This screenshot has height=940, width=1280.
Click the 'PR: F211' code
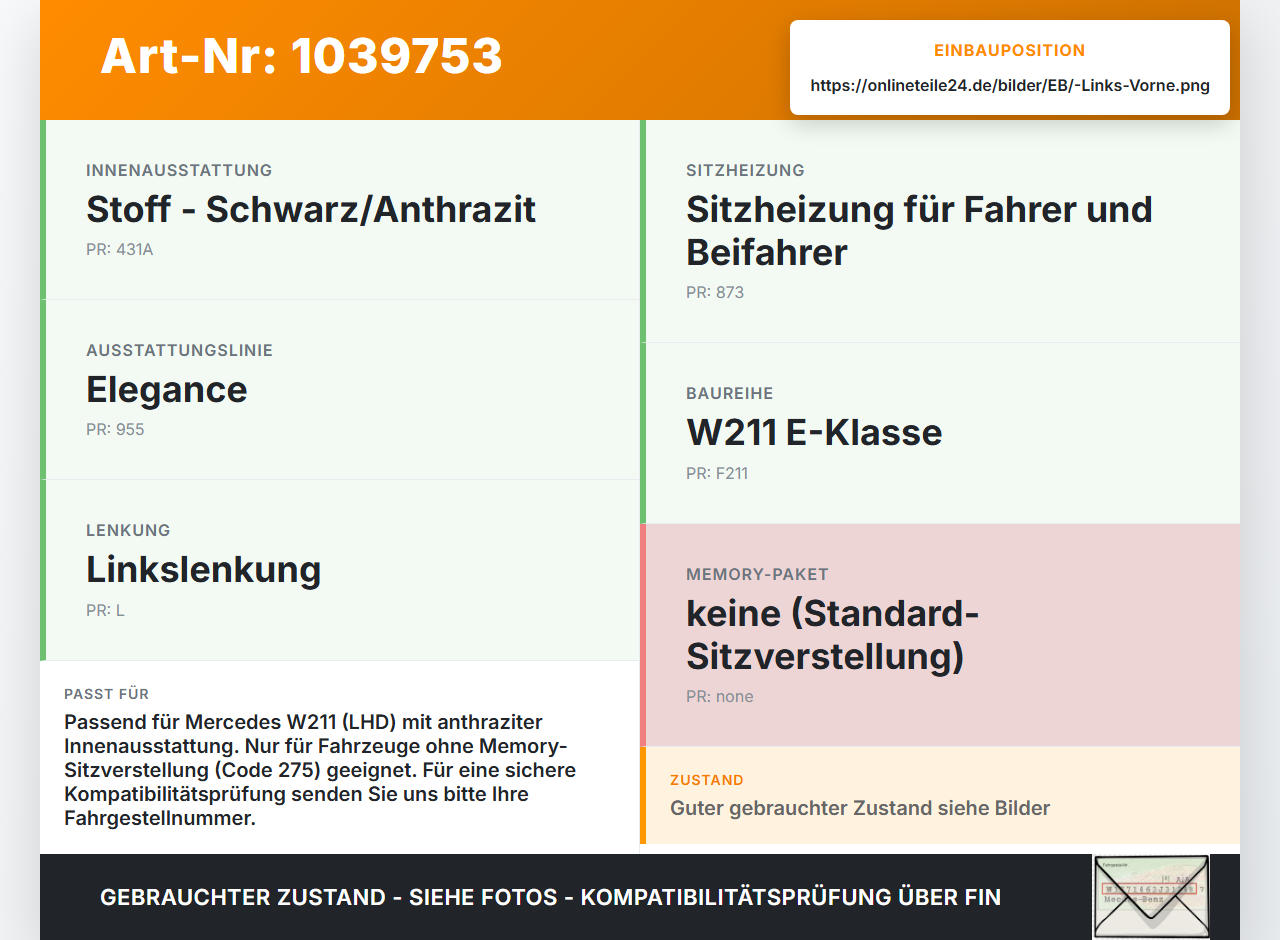(x=717, y=473)
